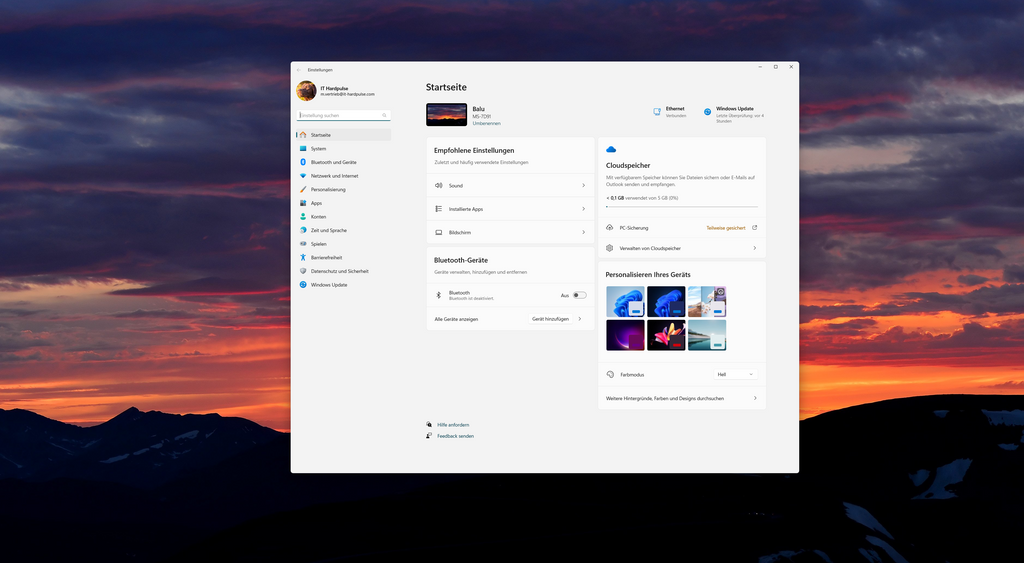Click the Windows Update icon in header
The image size is (1024, 563).
(707, 112)
